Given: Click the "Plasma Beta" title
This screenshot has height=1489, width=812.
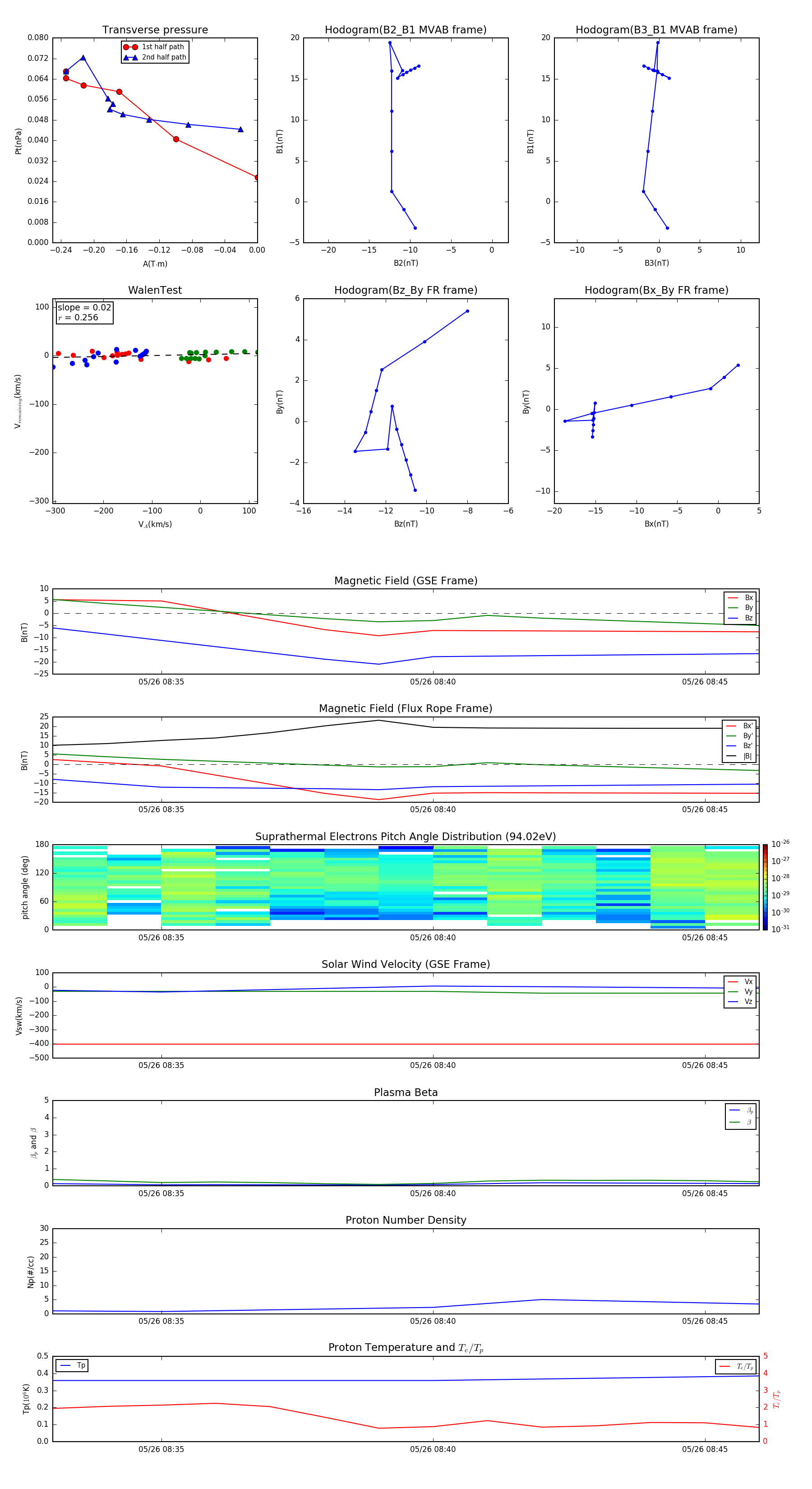Looking at the screenshot, I should [406, 1092].
